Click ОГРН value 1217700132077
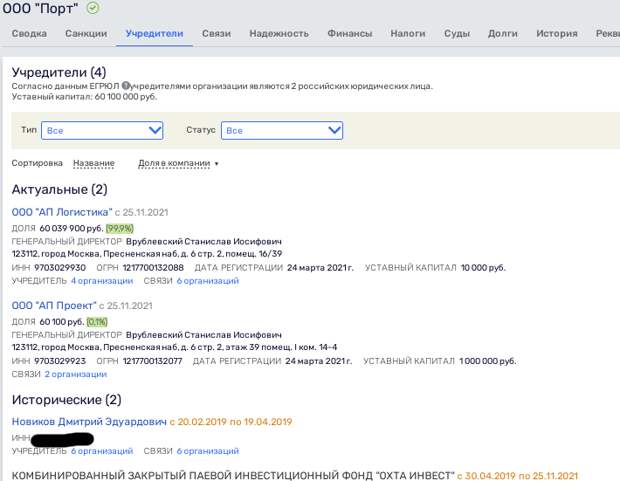Viewport: 620px width, 481px height. click(x=153, y=361)
